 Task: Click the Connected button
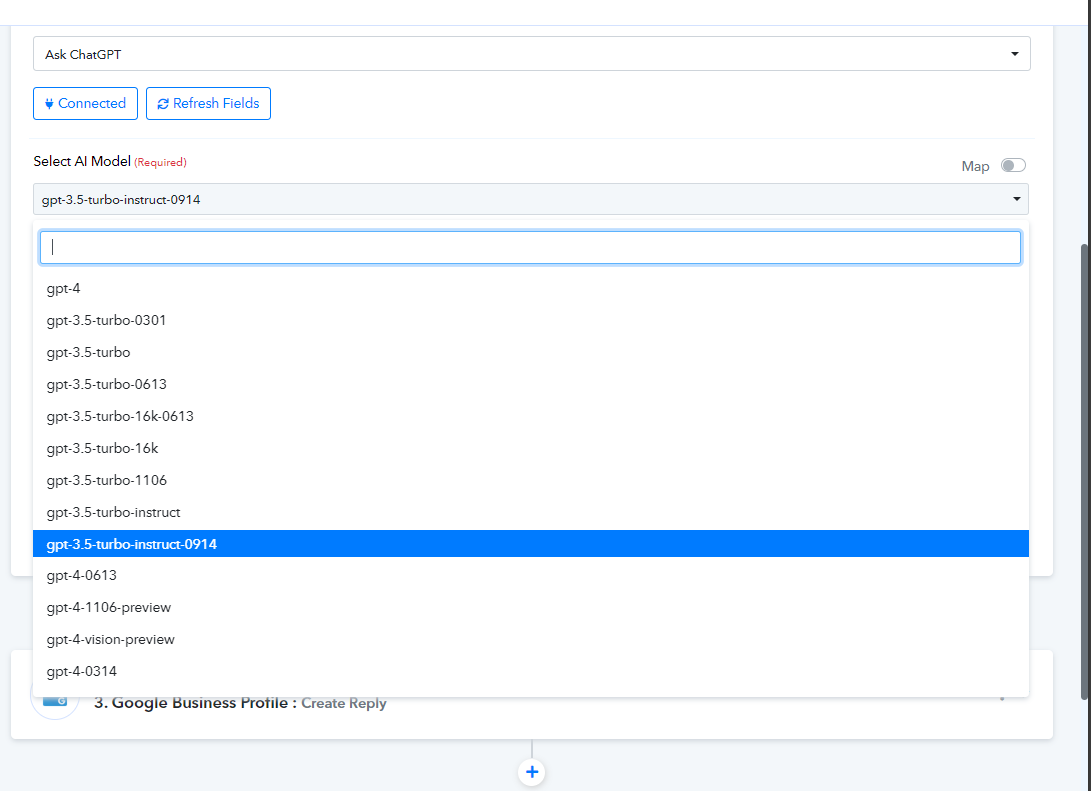point(85,104)
